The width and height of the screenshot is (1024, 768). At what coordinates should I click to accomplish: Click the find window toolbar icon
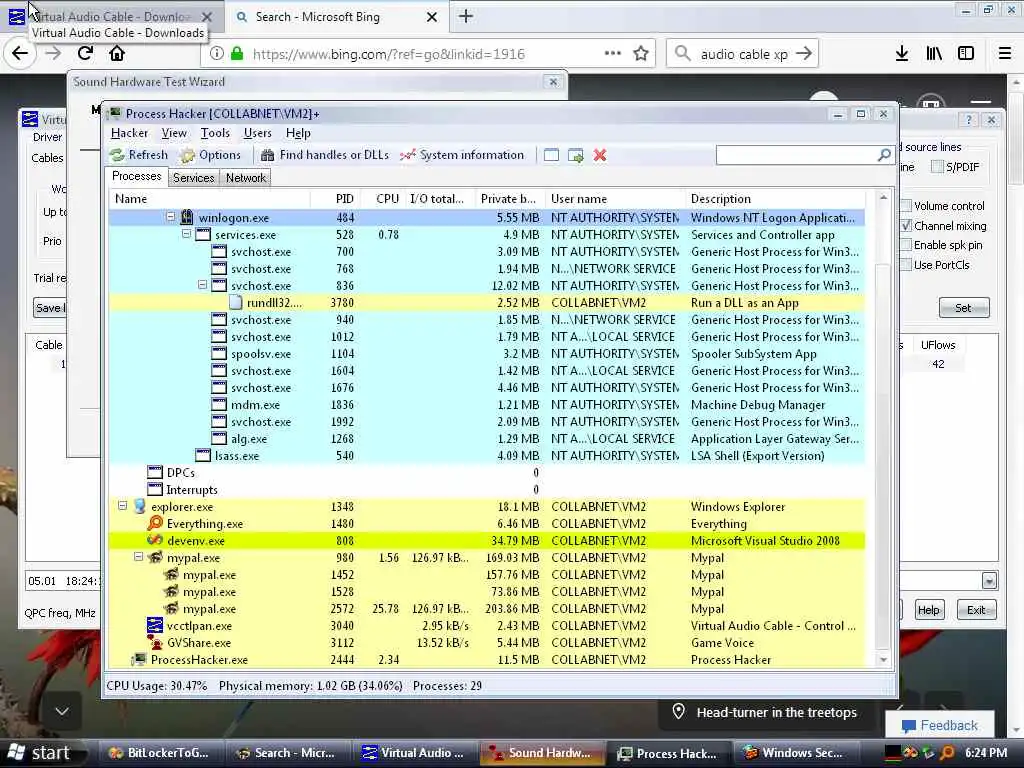[551, 155]
